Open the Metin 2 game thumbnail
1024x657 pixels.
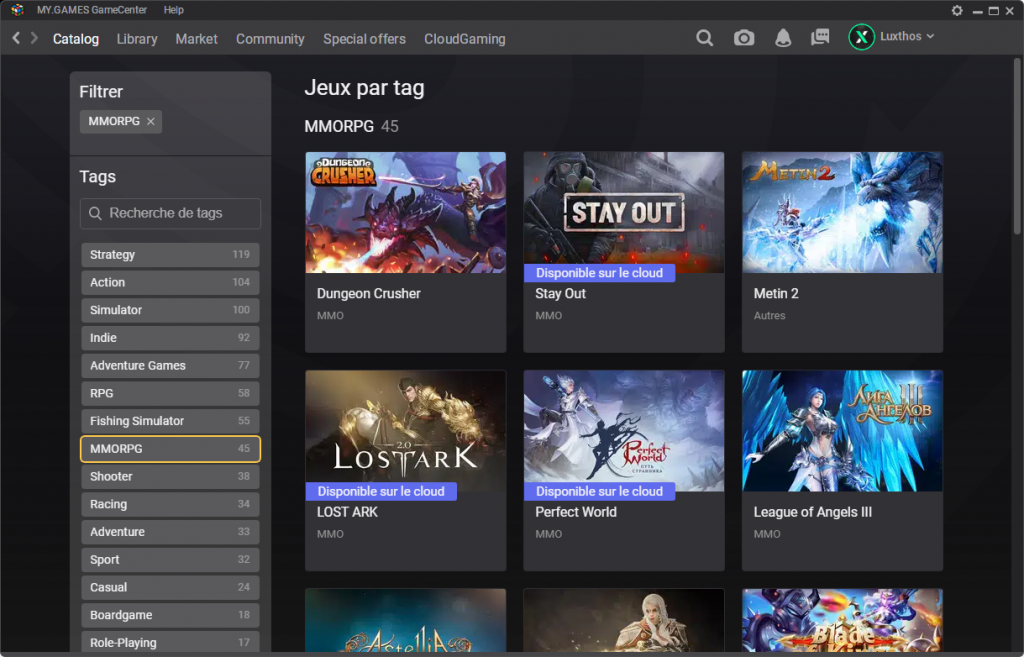(x=842, y=212)
